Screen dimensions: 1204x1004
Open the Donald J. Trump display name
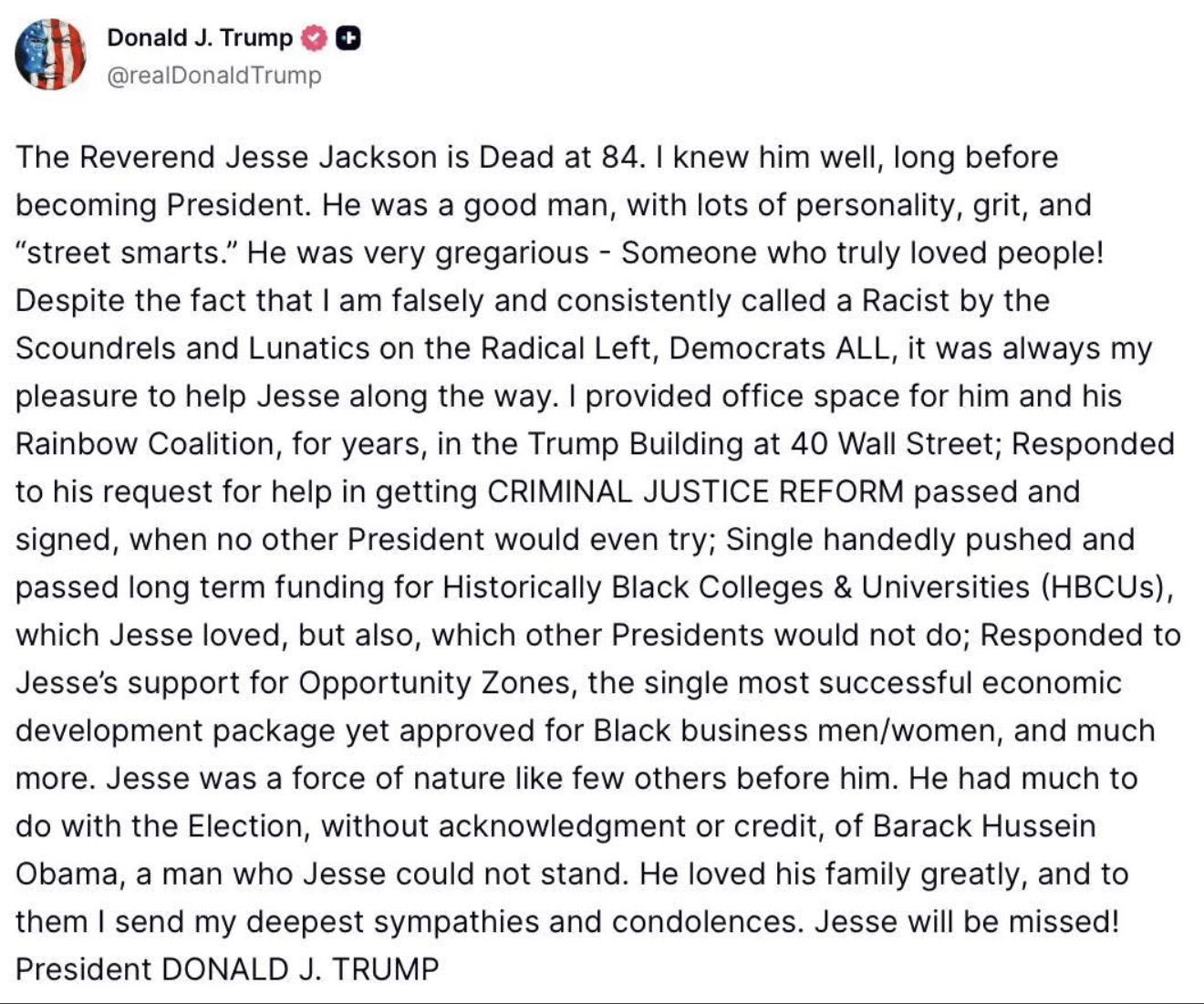(200, 37)
